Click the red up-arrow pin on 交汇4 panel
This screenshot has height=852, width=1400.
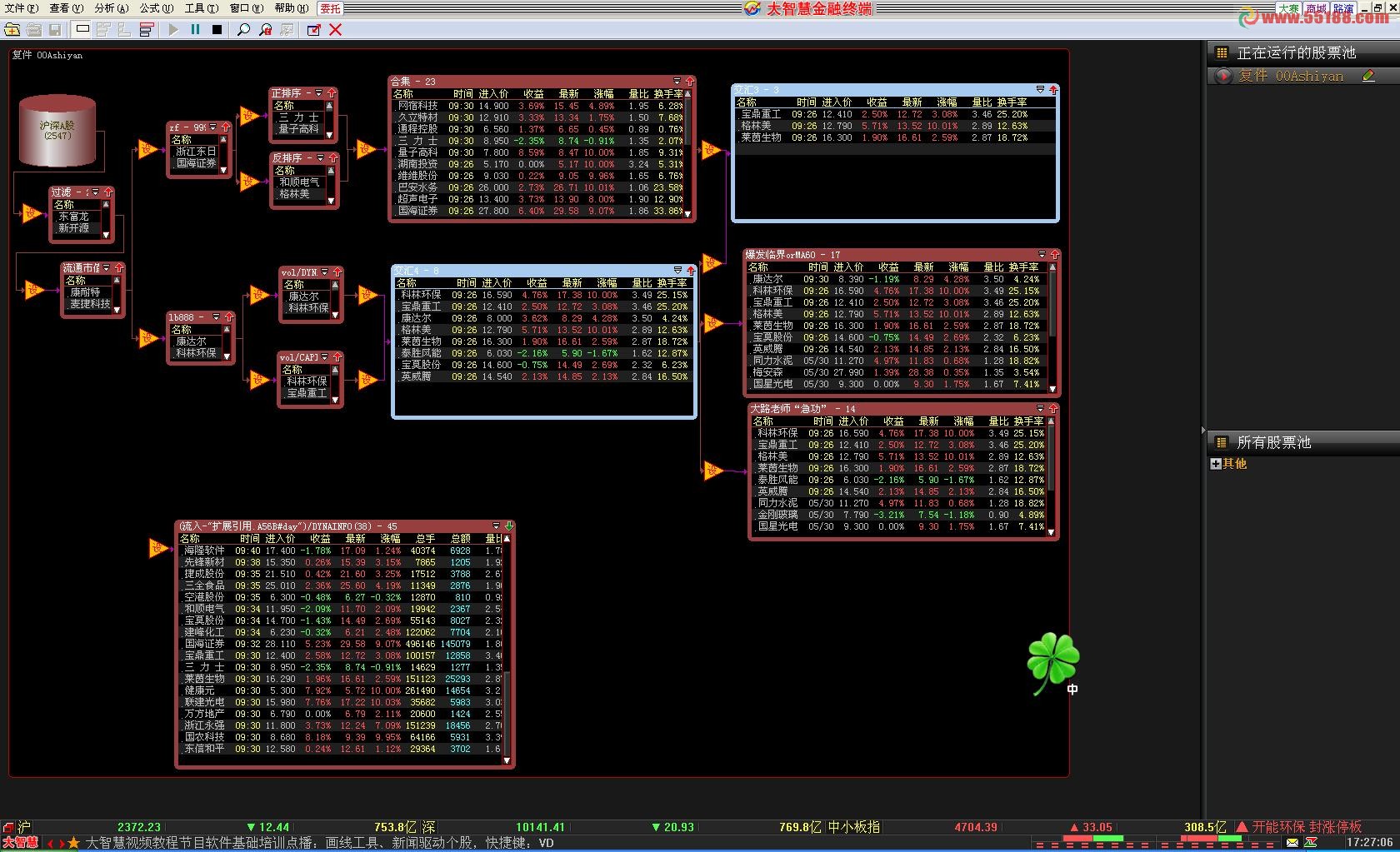click(x=690, y=271)
